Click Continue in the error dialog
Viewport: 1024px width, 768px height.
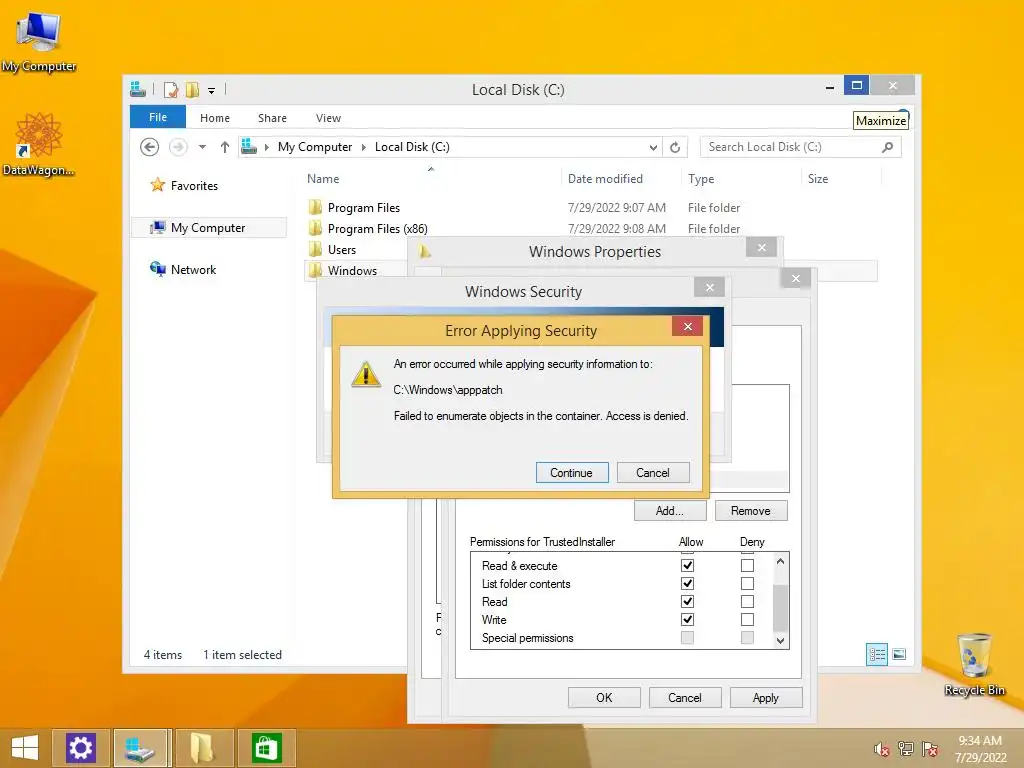point(572,473)
